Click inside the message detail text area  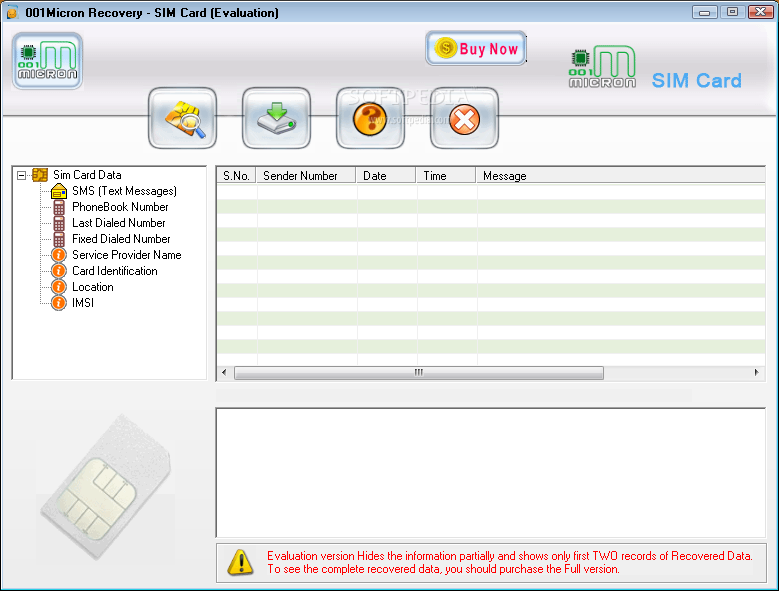(x=491, y=473)
